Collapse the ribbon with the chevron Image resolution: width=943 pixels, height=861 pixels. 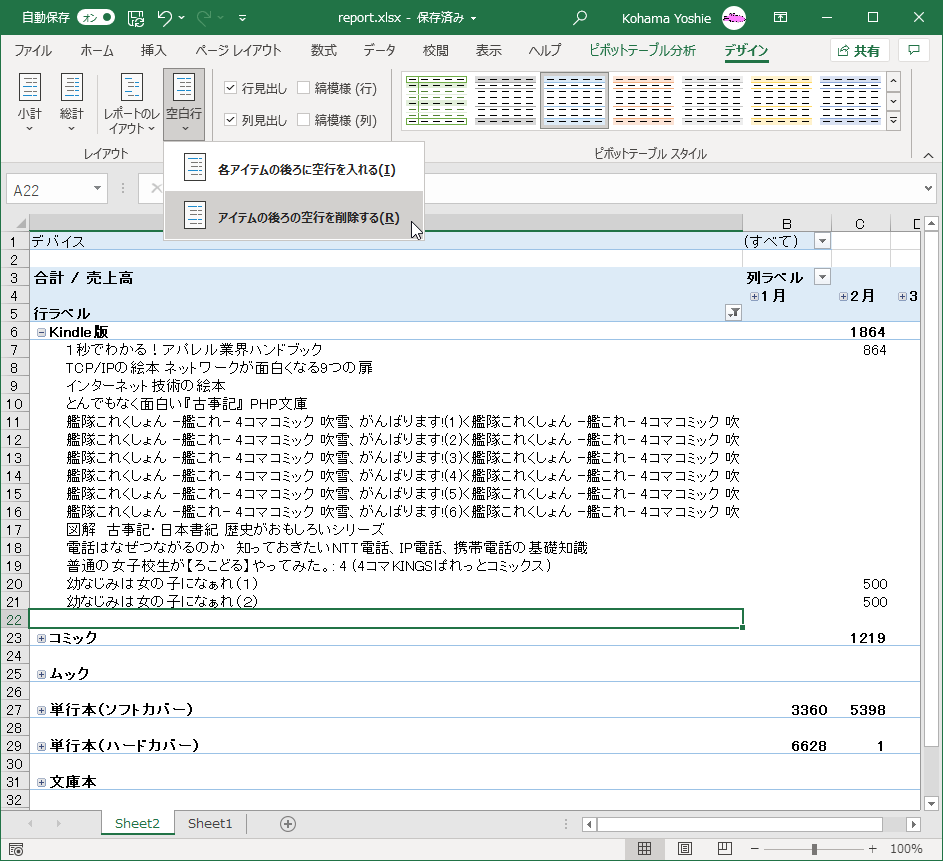929,155
